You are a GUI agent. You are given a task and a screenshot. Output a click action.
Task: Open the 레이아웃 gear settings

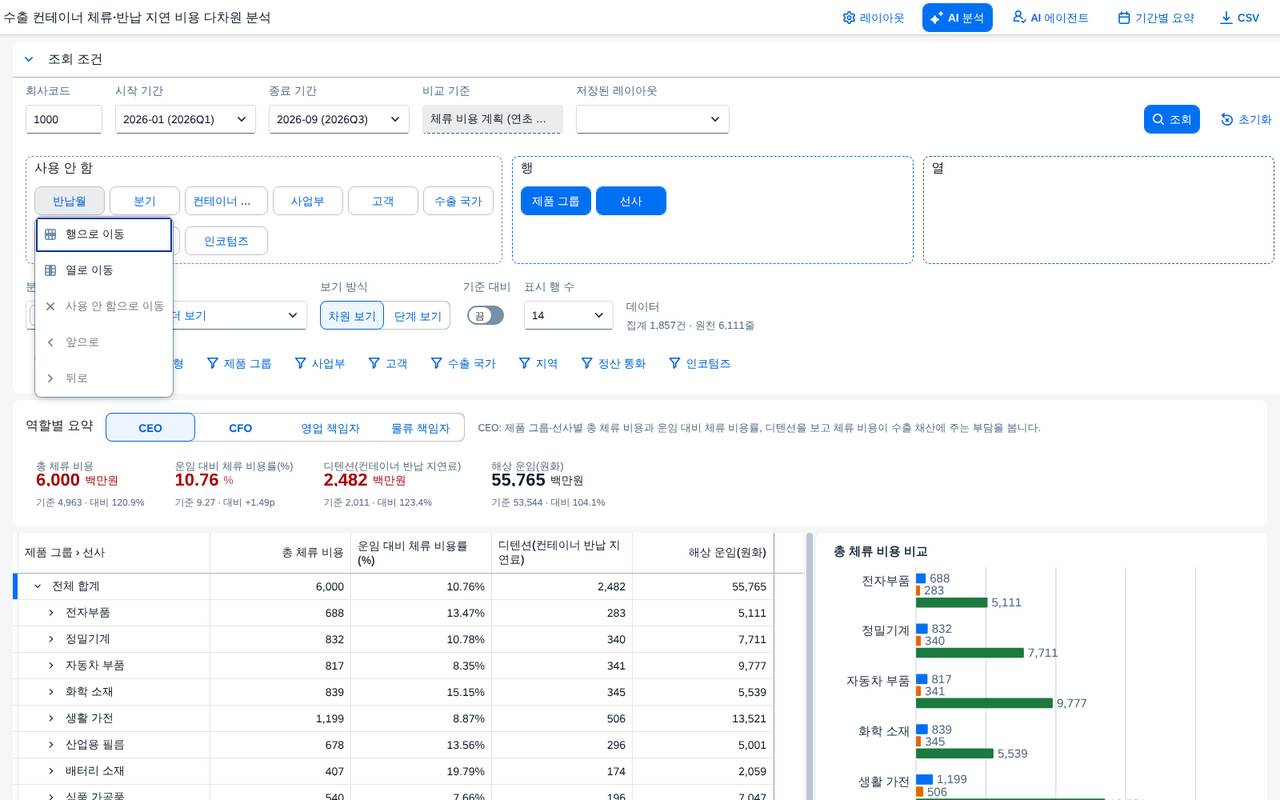pos(873,18)
